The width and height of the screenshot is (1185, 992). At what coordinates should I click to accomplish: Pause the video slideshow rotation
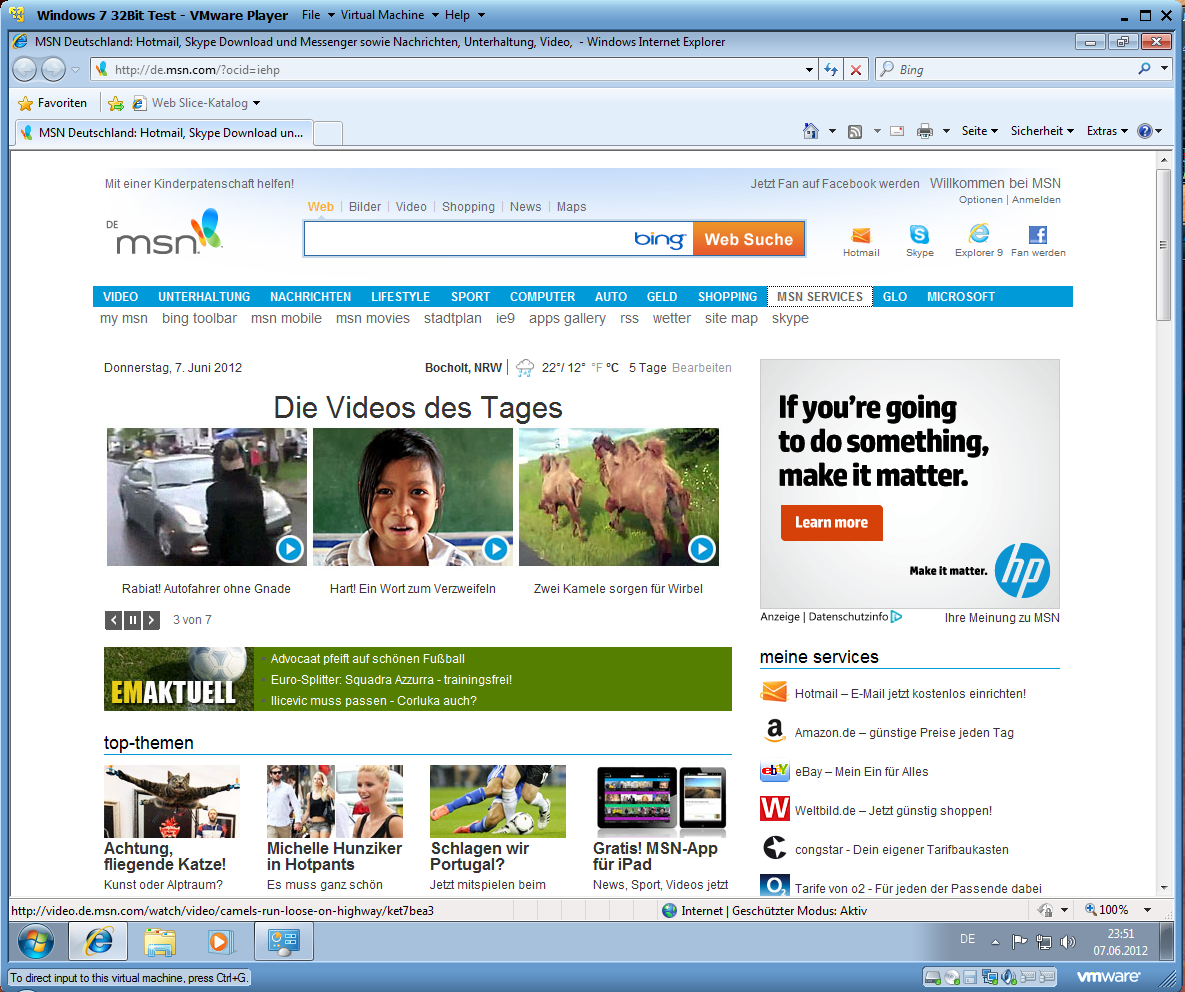click(132, 620)
